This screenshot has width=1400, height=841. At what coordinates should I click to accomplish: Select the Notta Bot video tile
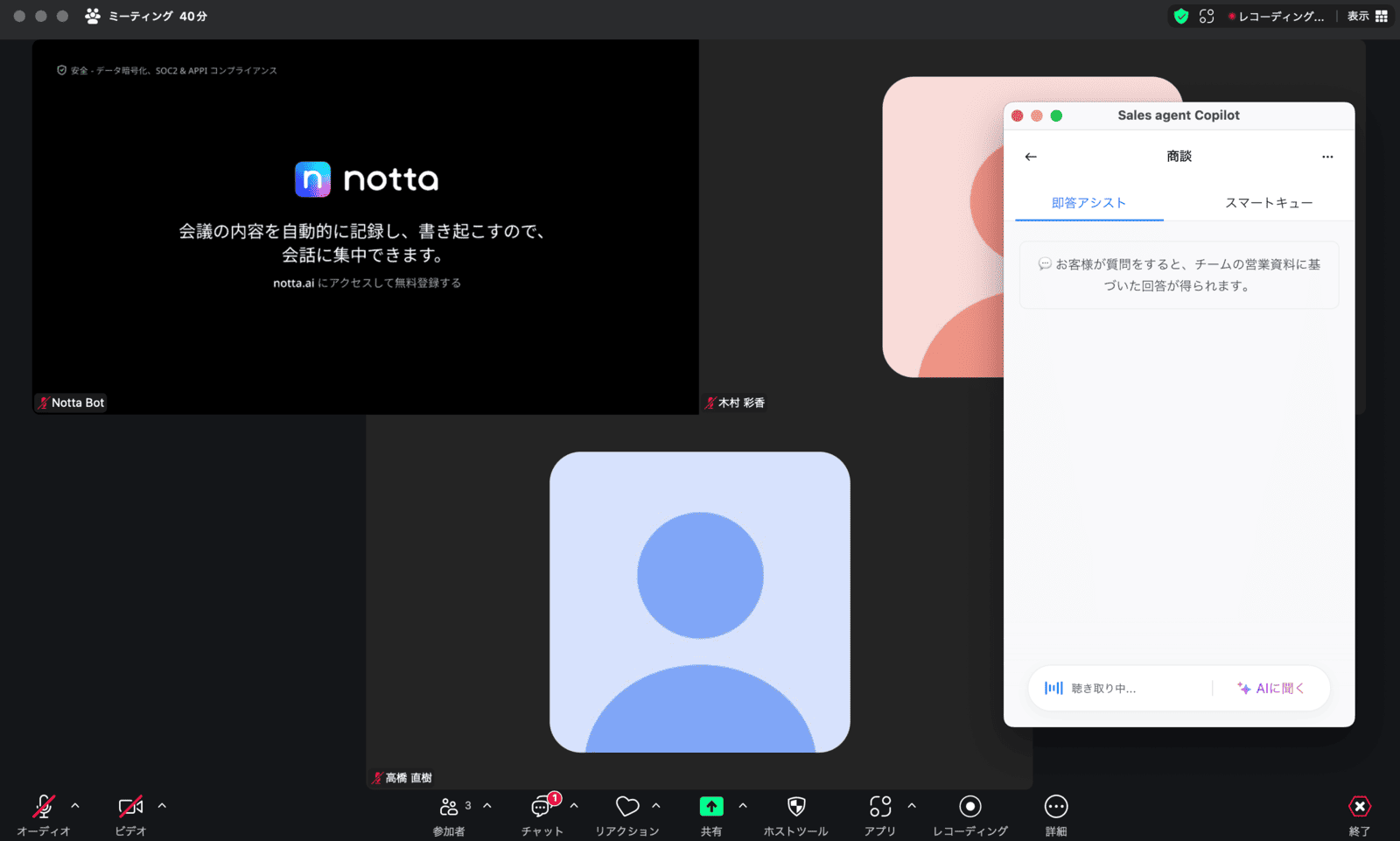pos(366,227)
